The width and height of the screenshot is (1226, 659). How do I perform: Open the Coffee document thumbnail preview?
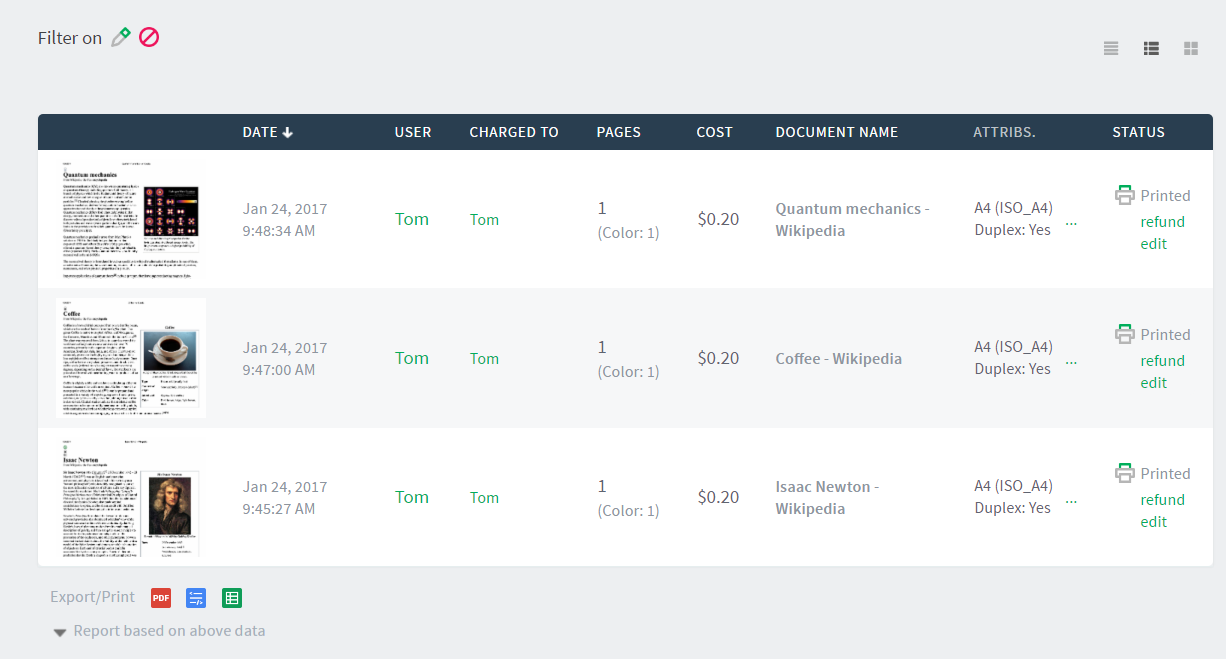click(x=131, y=358)
